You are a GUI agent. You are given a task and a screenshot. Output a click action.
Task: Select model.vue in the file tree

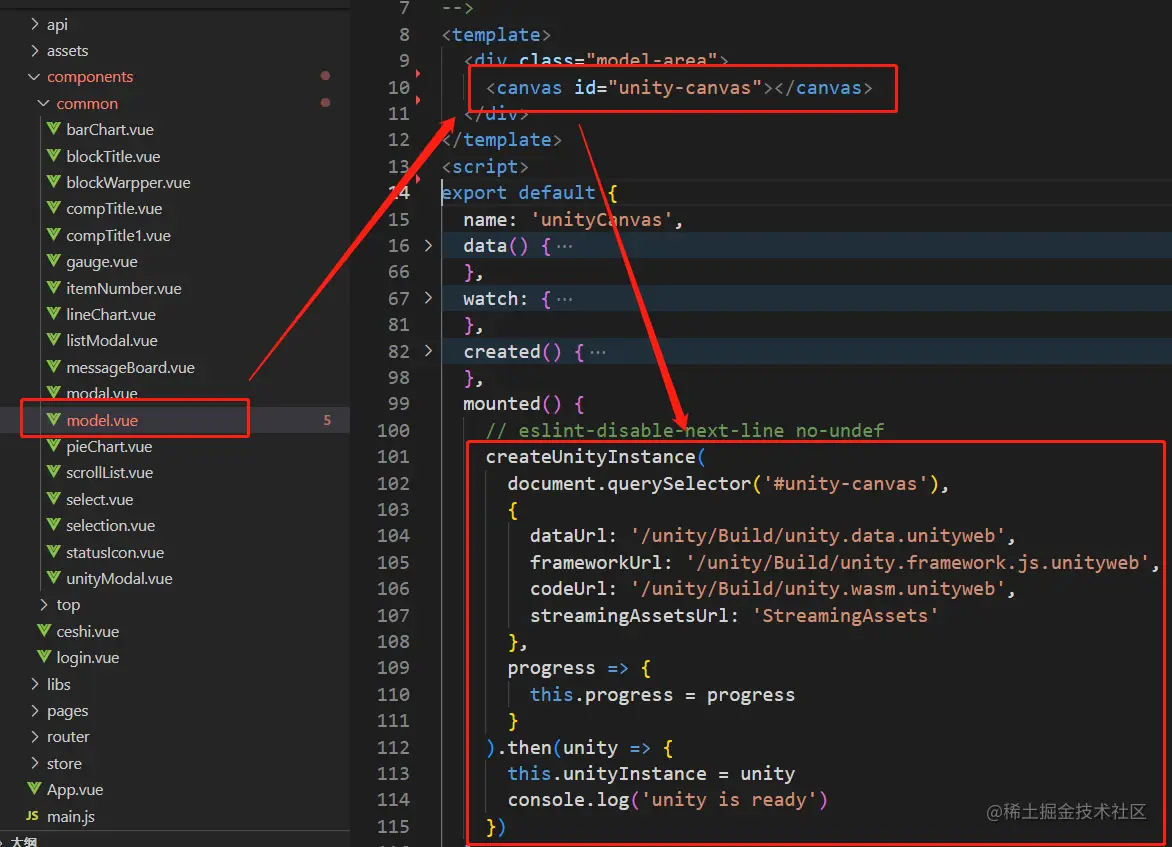tap(102, 420)
